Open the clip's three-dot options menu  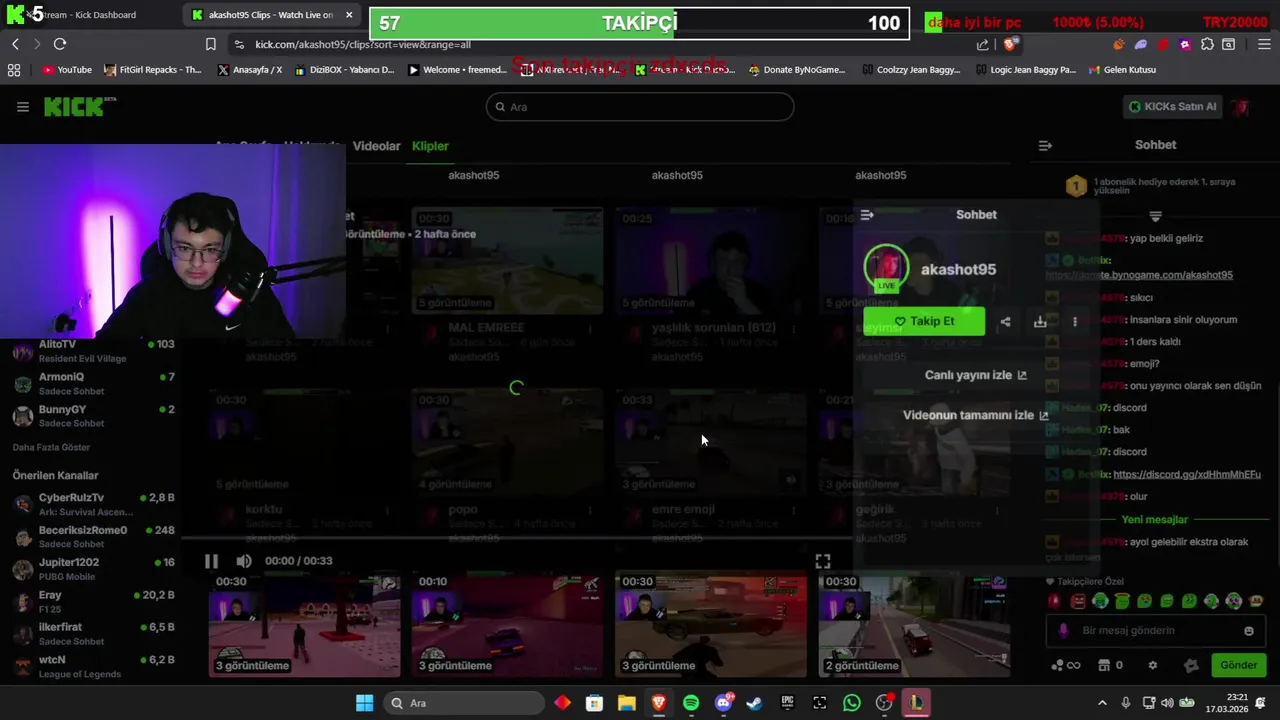[1075, 322]
